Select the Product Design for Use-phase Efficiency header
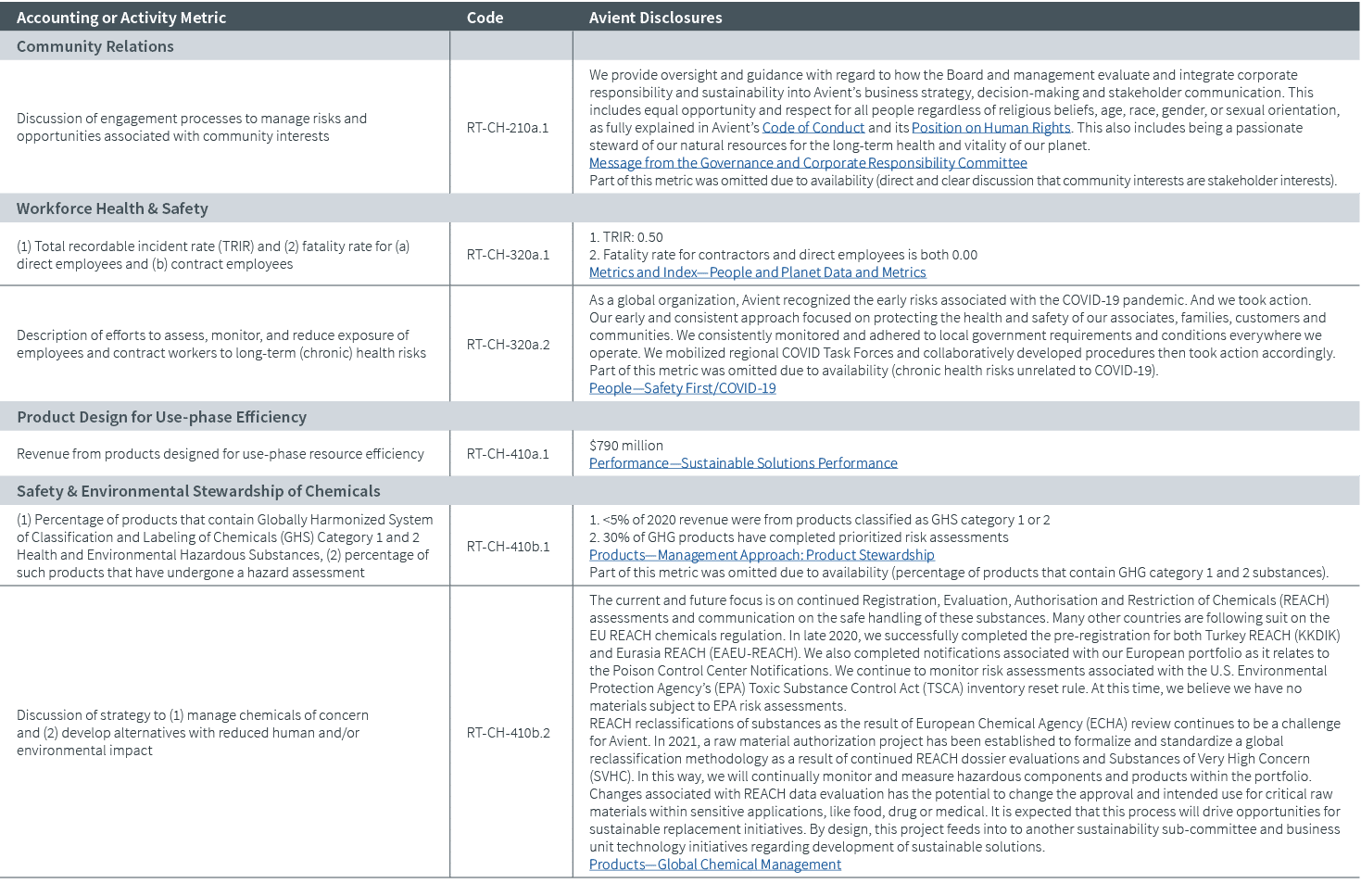The image size is (1361, 896). tap(160, 417)
